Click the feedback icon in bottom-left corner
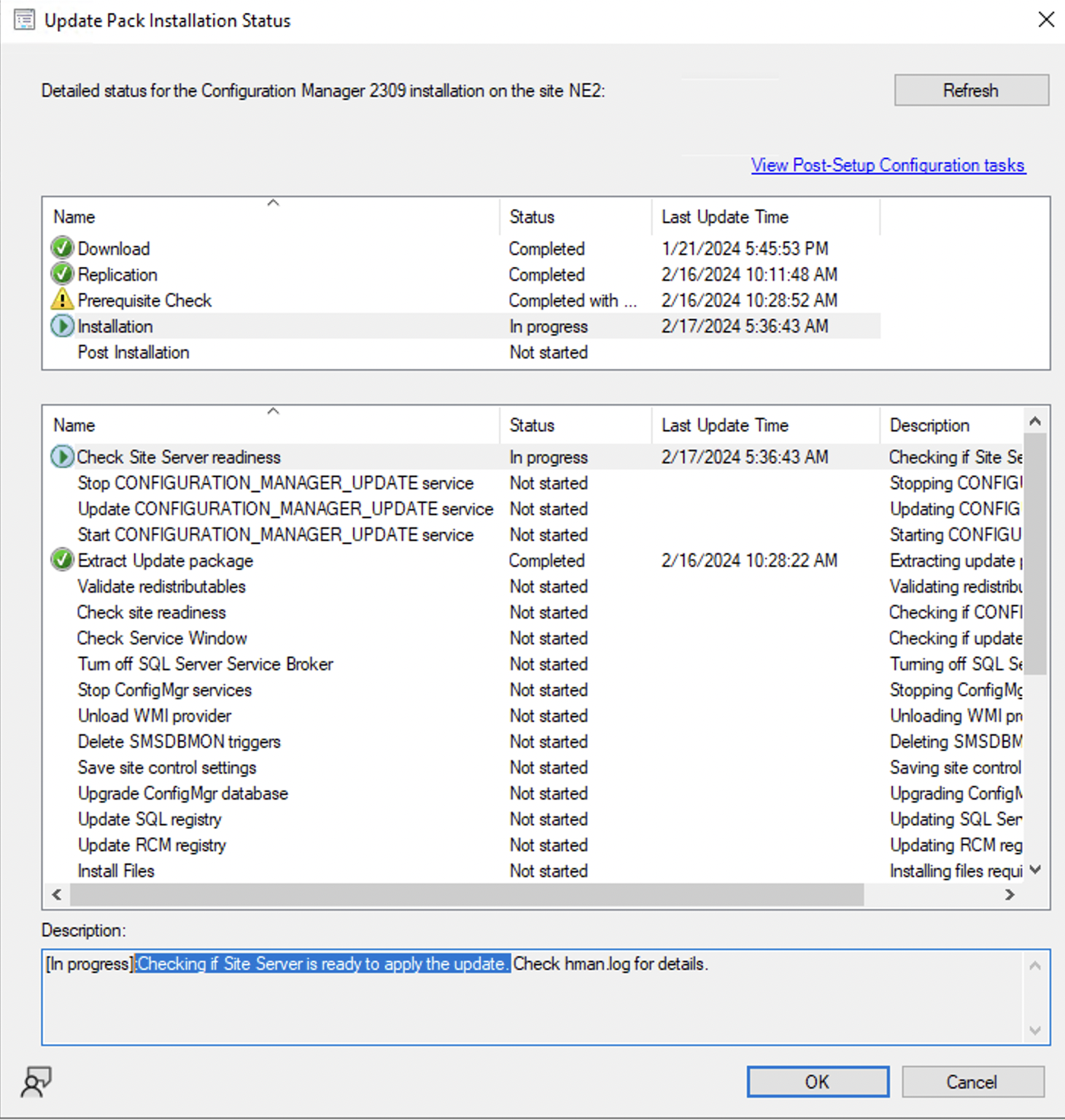1065x1120 pixels. (x=36, y=1081)
